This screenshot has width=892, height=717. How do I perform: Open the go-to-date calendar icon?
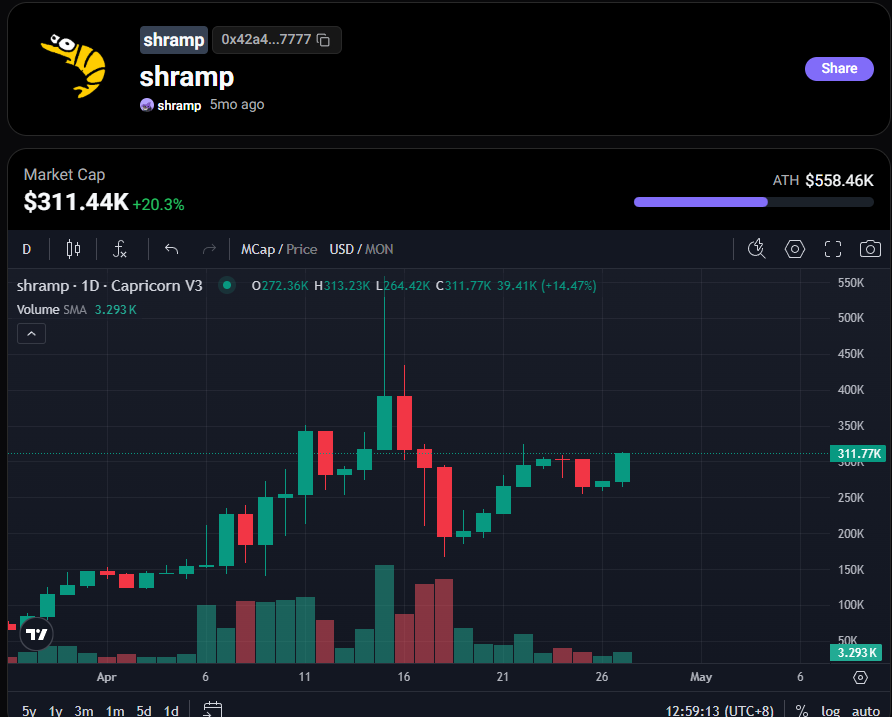(213, 710)
